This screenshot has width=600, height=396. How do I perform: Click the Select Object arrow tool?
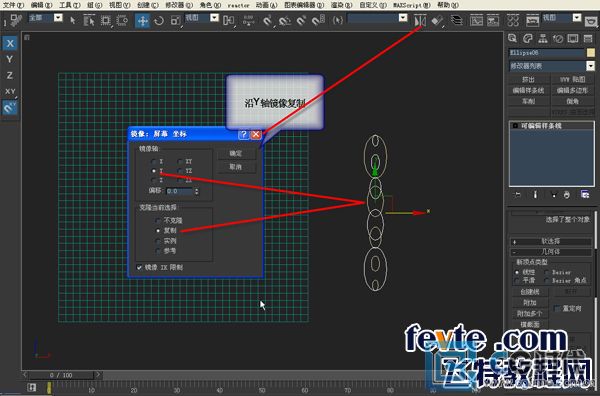(x=73, y=20)
